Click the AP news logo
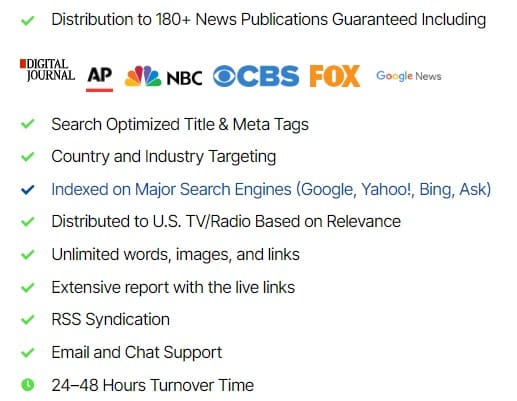 (x=99, y=78)
